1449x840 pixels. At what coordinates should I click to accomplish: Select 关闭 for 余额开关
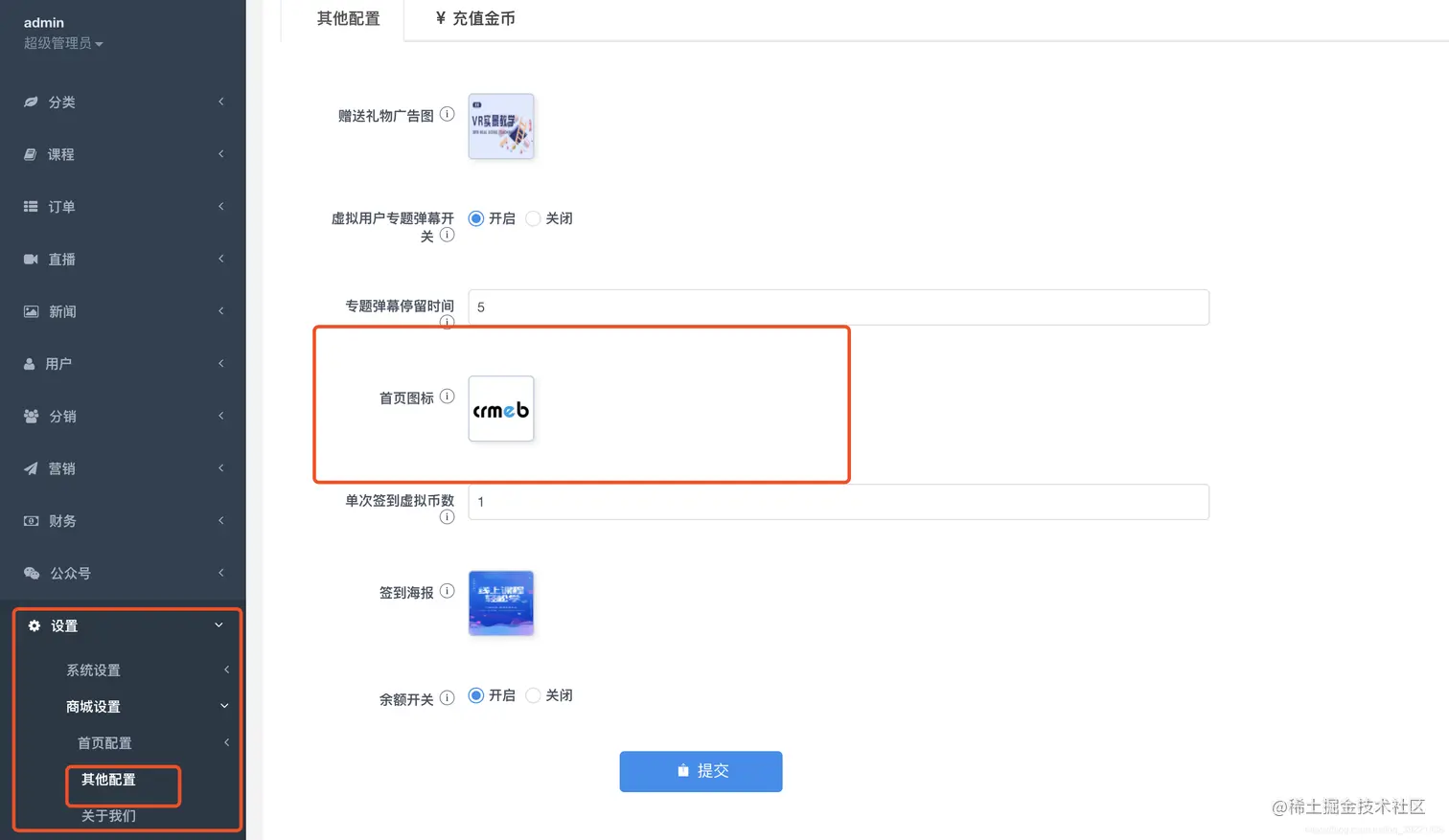pyautogui.click(x=533, y=695)
